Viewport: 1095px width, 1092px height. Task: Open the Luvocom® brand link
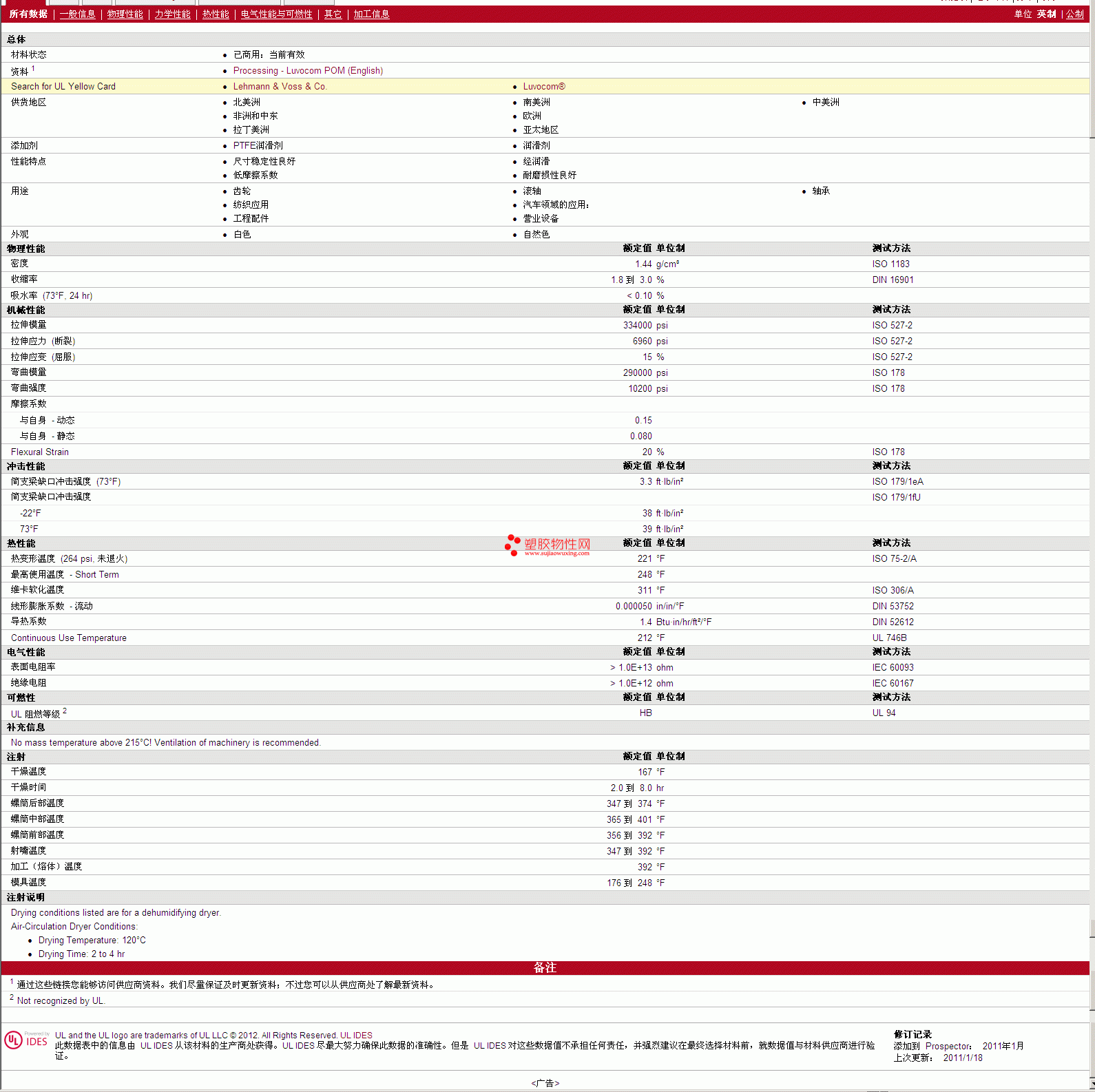click(544, 87)
